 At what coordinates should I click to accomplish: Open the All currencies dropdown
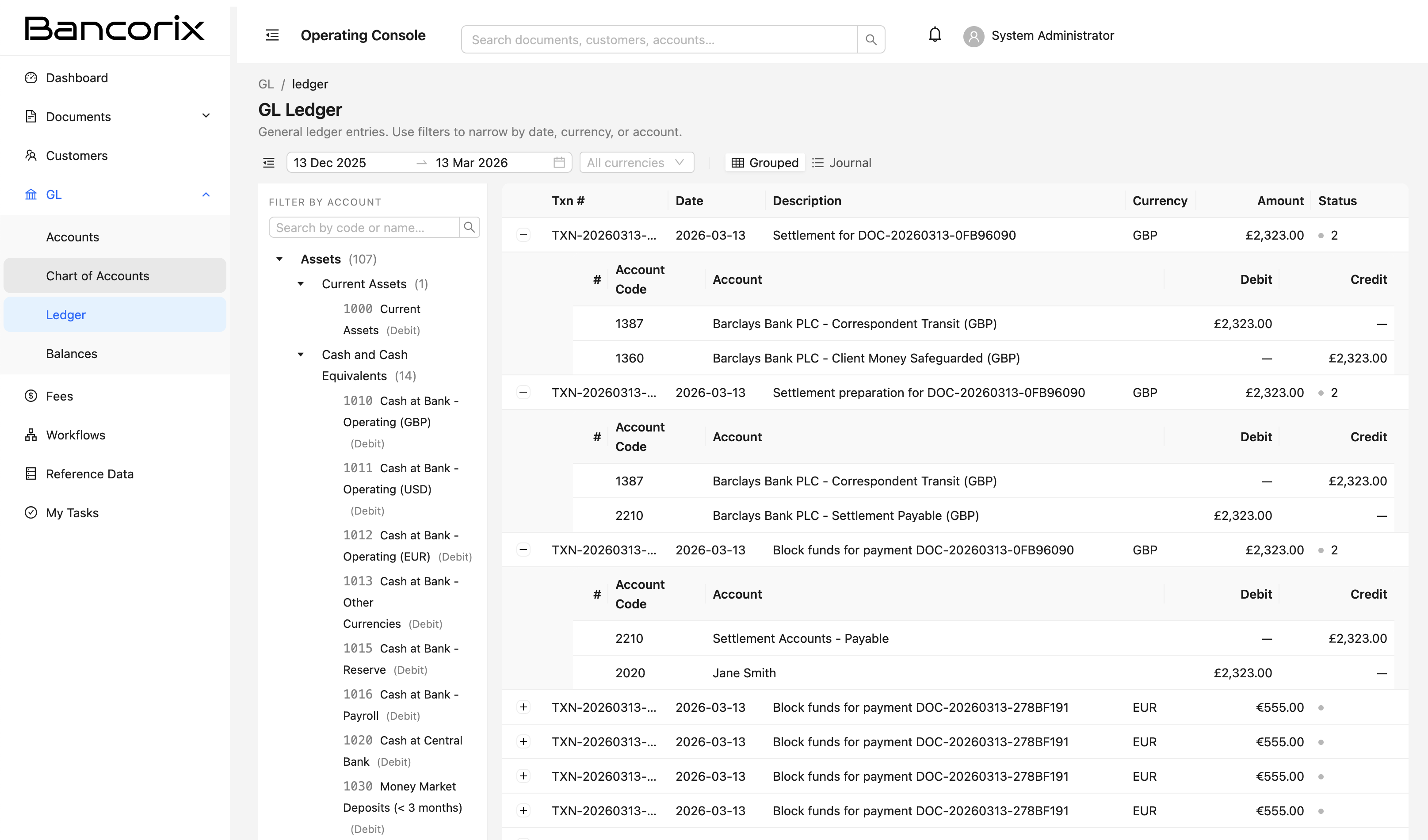tap(636, 163)
